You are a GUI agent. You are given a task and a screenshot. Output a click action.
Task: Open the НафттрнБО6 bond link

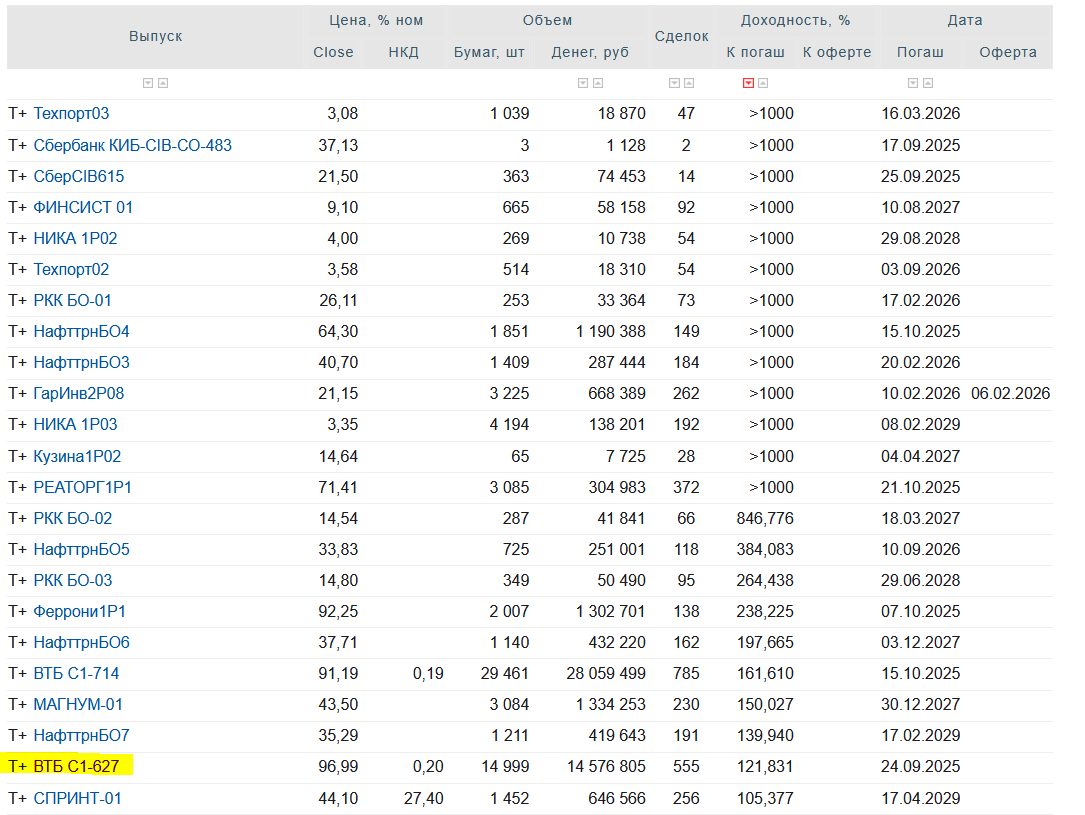click(82, 643)
